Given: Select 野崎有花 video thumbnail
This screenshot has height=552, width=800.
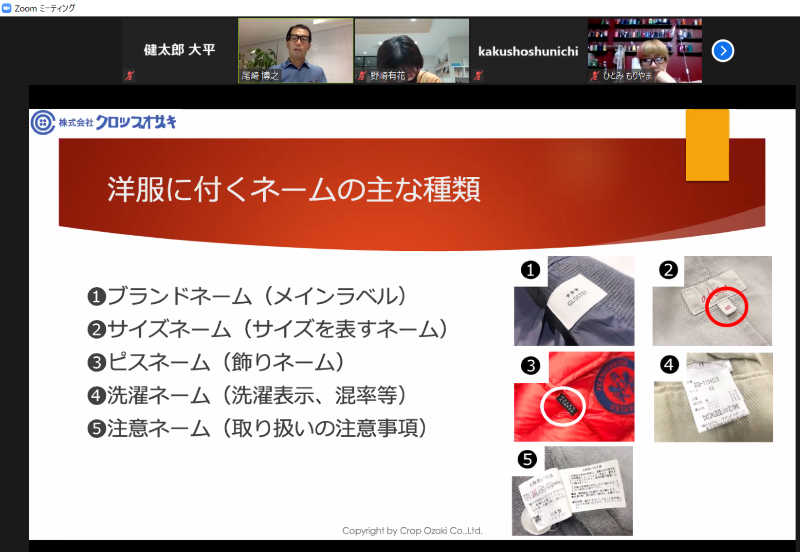Looking at the screenshot, I should coord(411,50).
